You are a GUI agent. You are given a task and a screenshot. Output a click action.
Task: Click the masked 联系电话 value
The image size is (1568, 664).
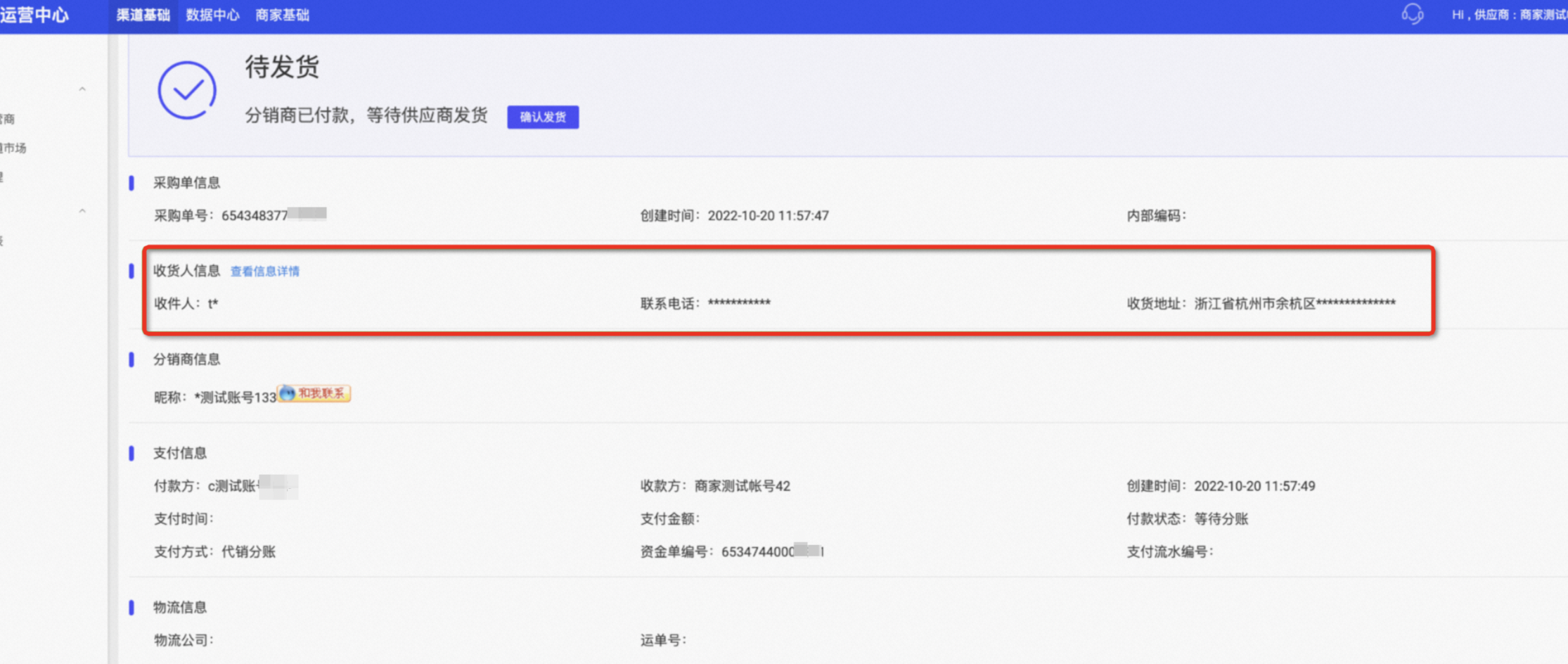tap(739, 303)
